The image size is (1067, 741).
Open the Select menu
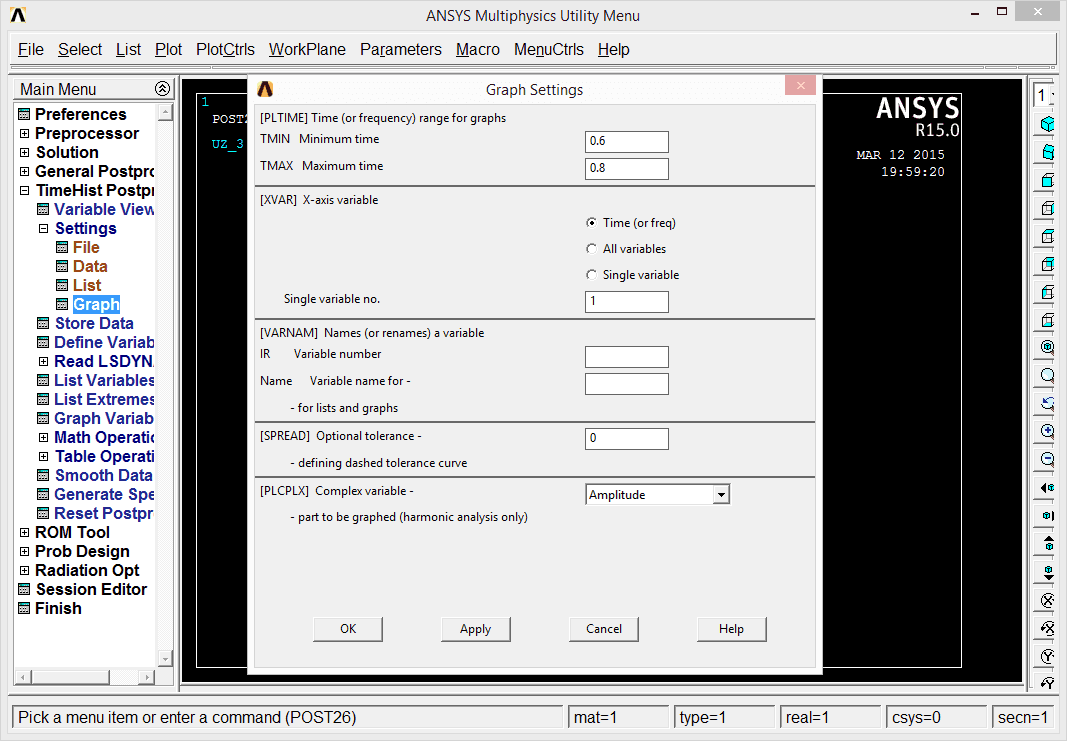[x=80, y=50]
